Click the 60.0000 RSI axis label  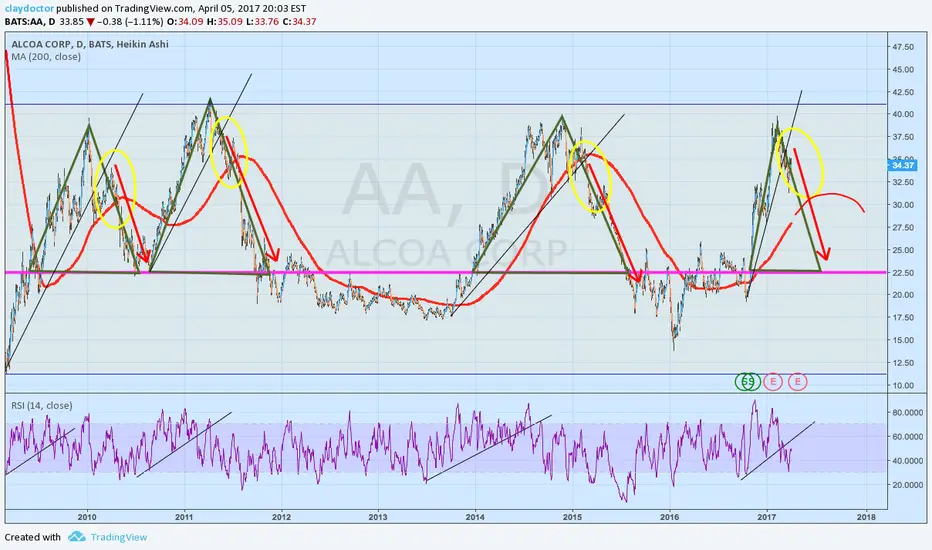click(907, 436)
